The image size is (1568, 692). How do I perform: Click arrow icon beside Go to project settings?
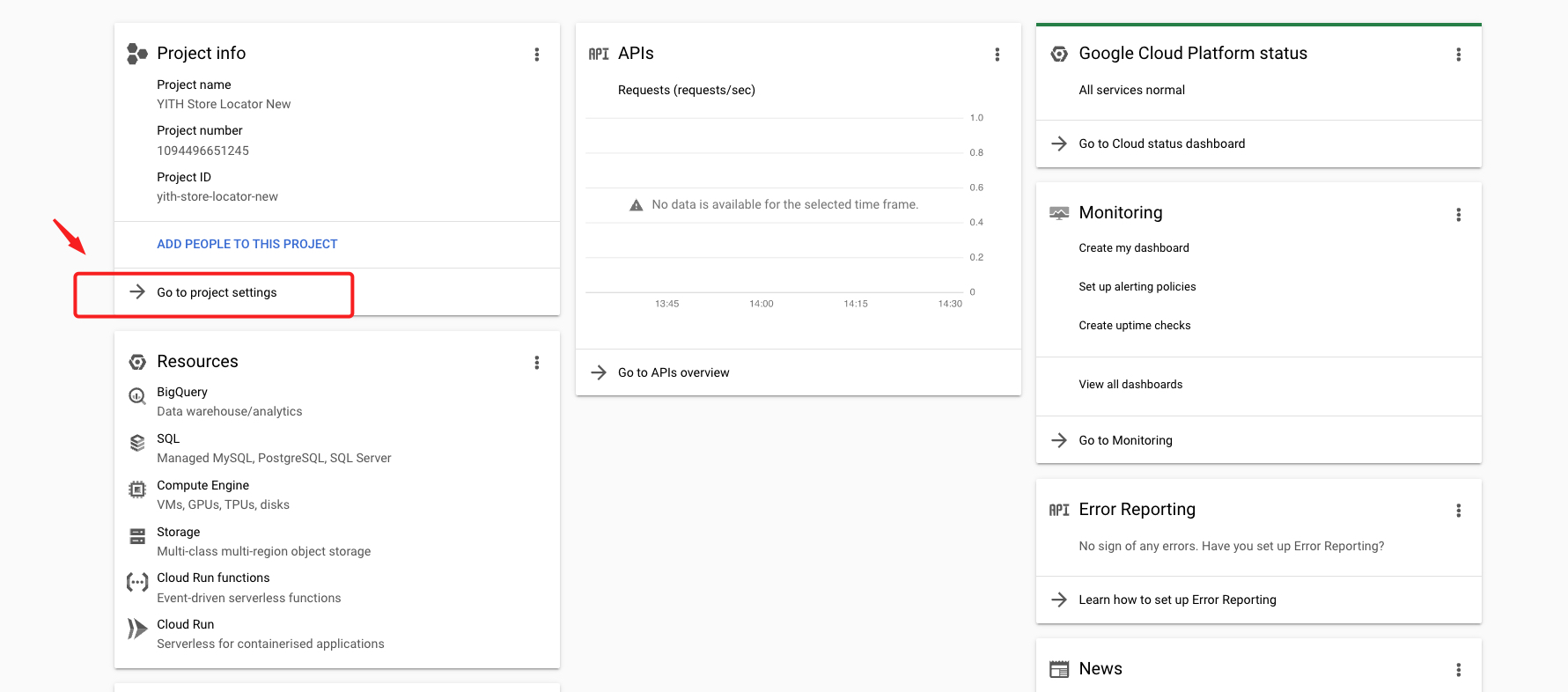[137, 291]
